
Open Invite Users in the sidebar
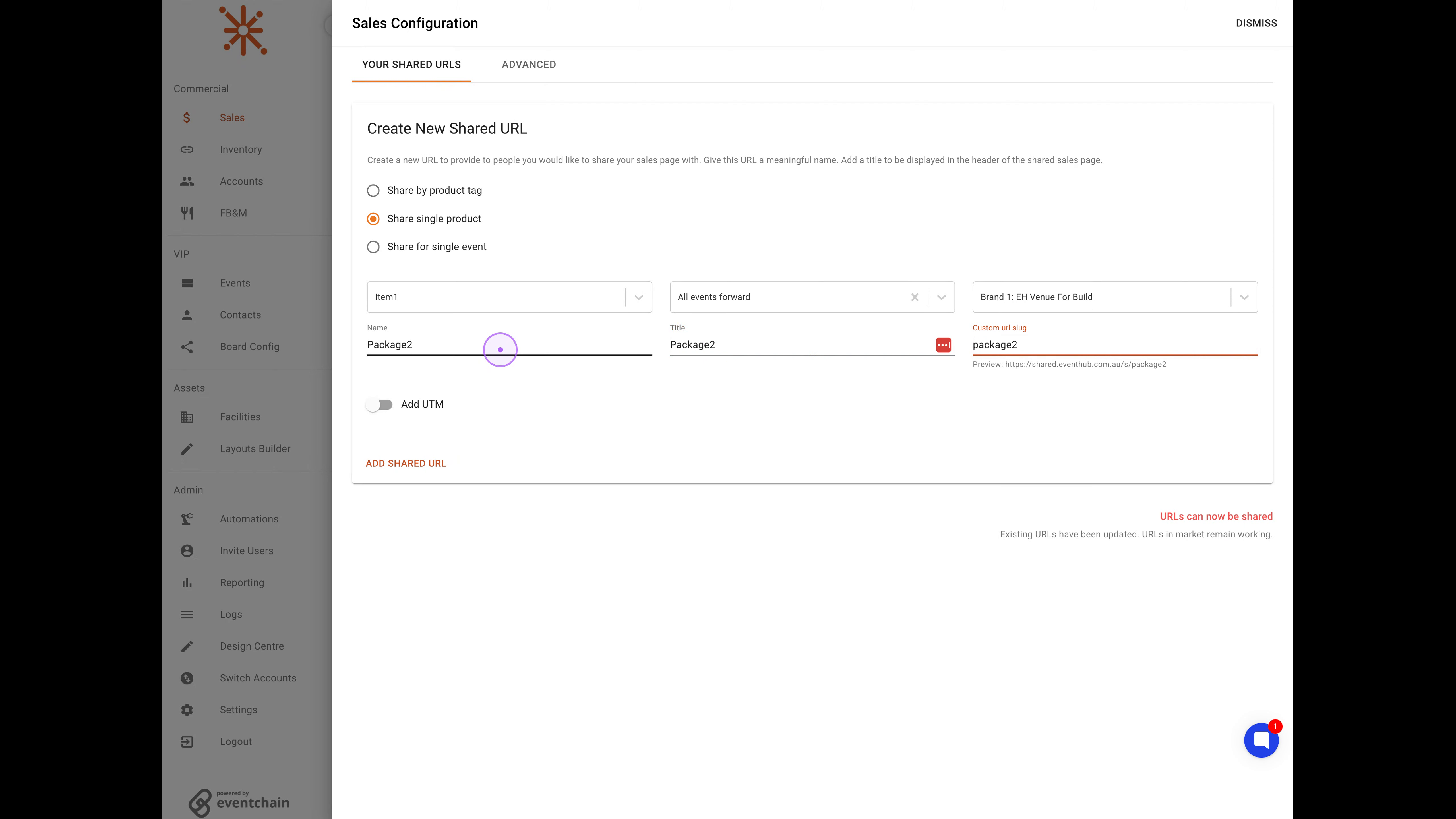coord(247,551)
